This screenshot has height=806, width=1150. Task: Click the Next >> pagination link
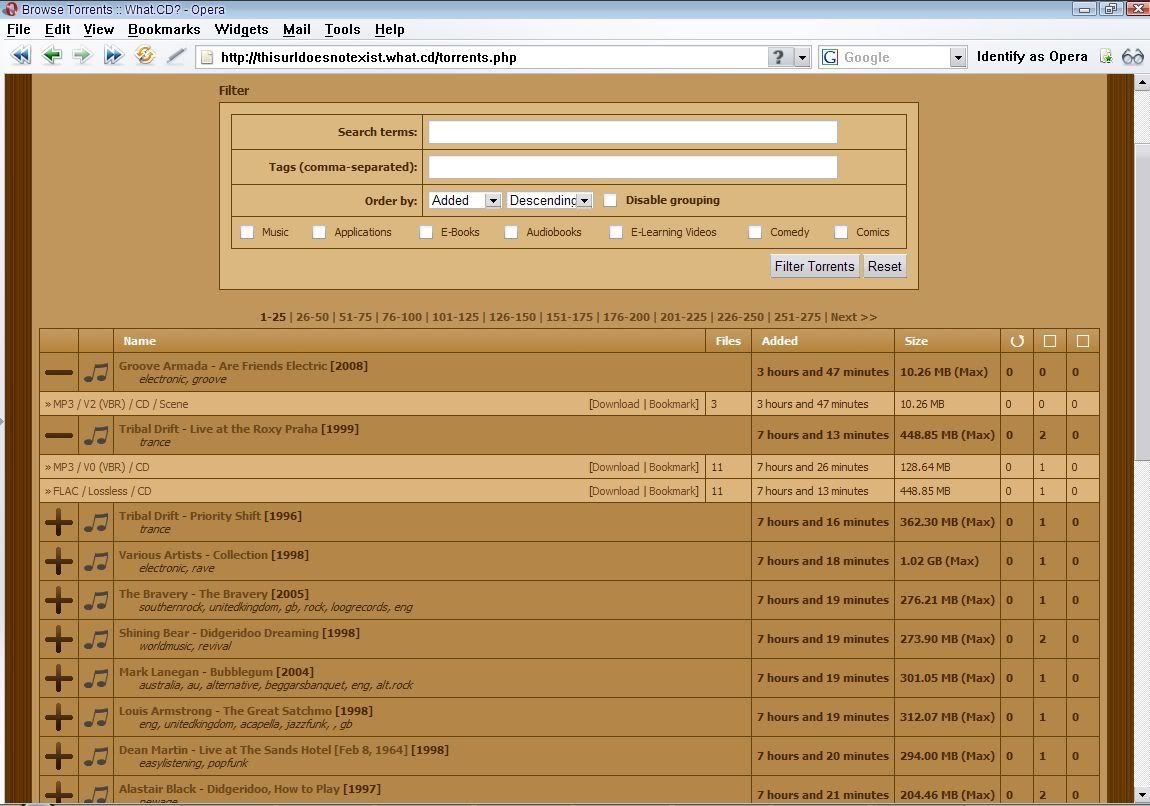(x=854, y=317)
